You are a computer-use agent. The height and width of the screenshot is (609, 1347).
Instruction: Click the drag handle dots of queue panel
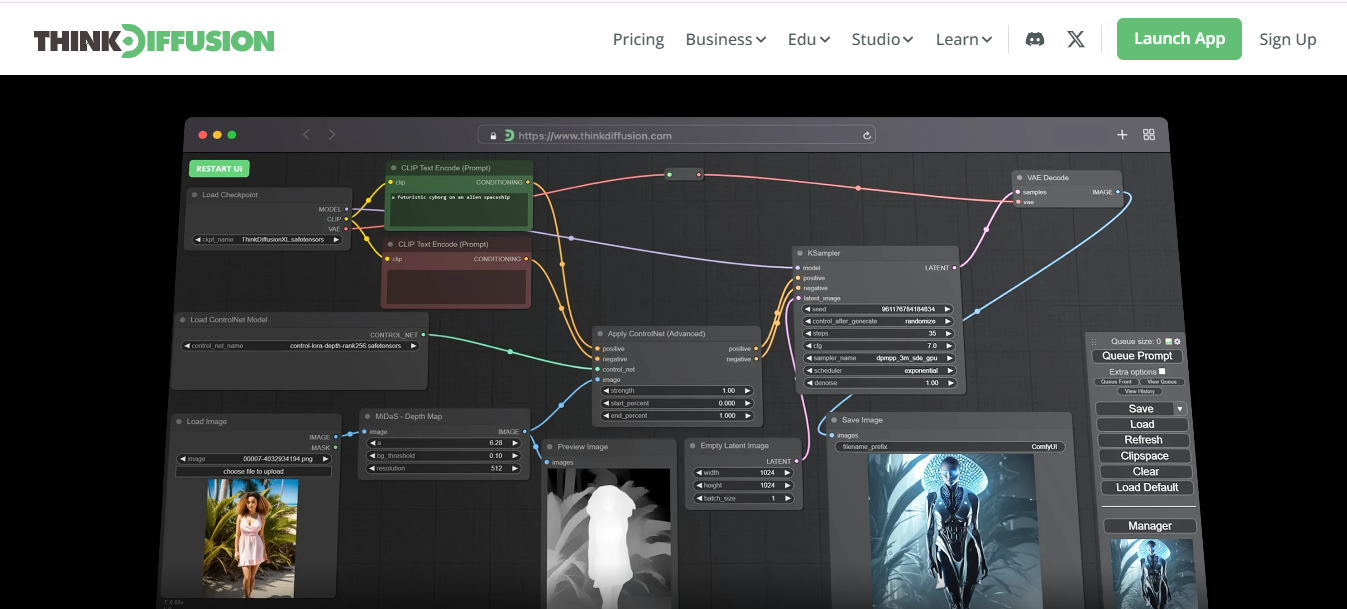pos(1093,342)
